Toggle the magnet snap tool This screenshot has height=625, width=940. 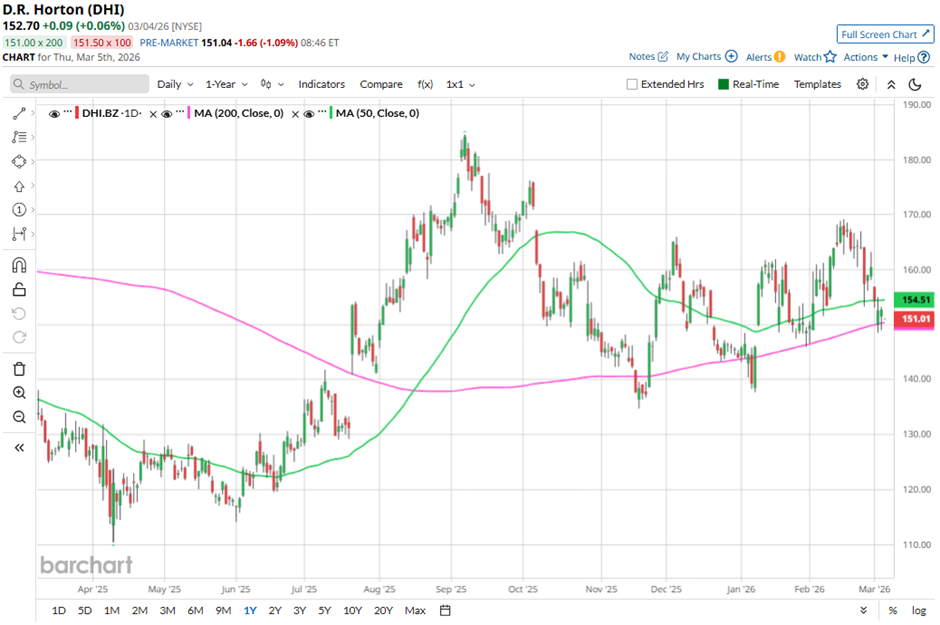click(19, 265)
